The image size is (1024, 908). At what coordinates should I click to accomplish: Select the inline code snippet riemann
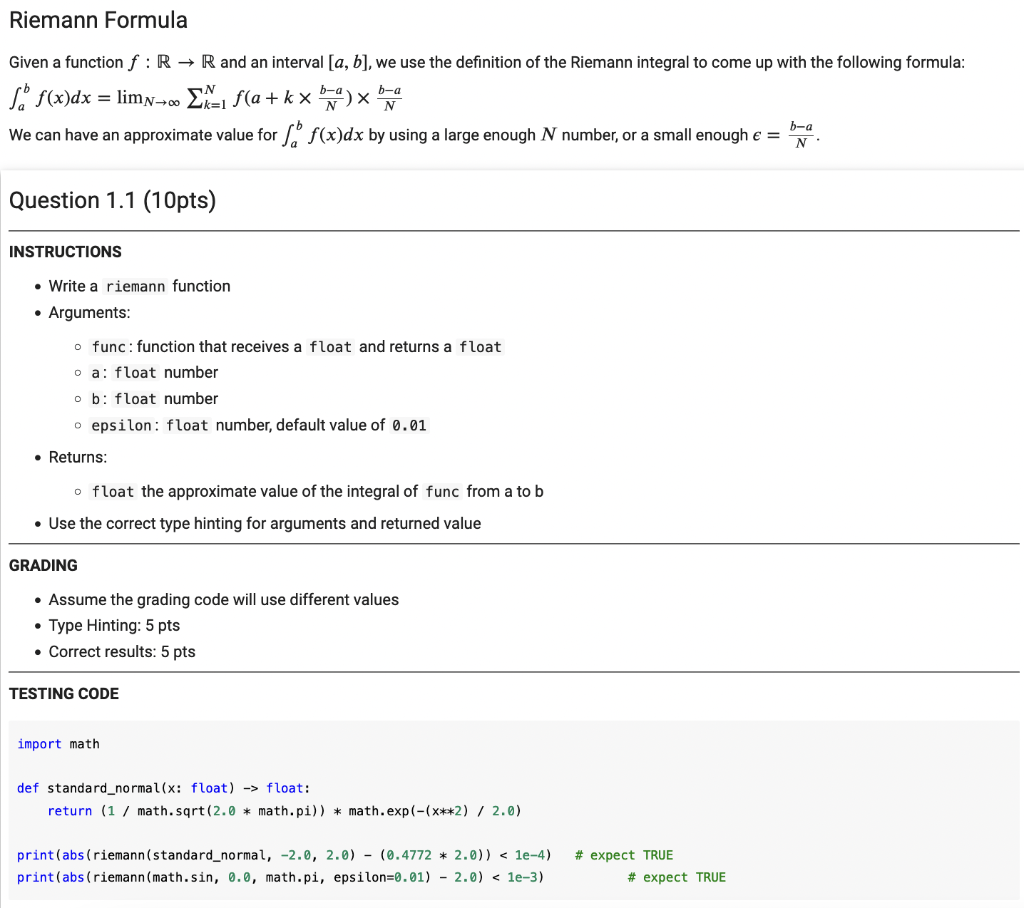point(135,286)
